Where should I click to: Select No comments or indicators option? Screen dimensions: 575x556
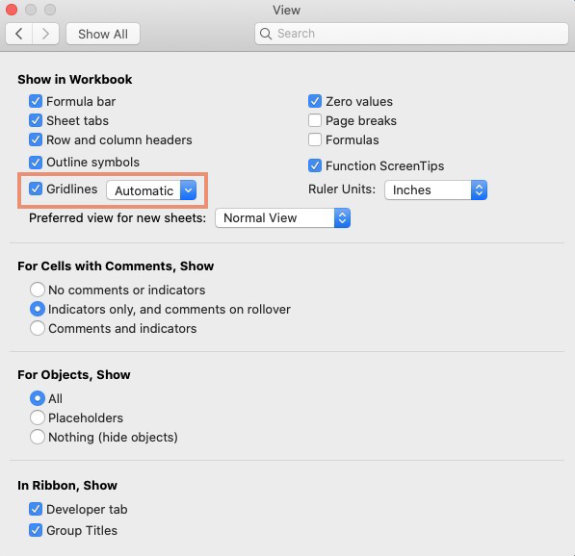37,290
